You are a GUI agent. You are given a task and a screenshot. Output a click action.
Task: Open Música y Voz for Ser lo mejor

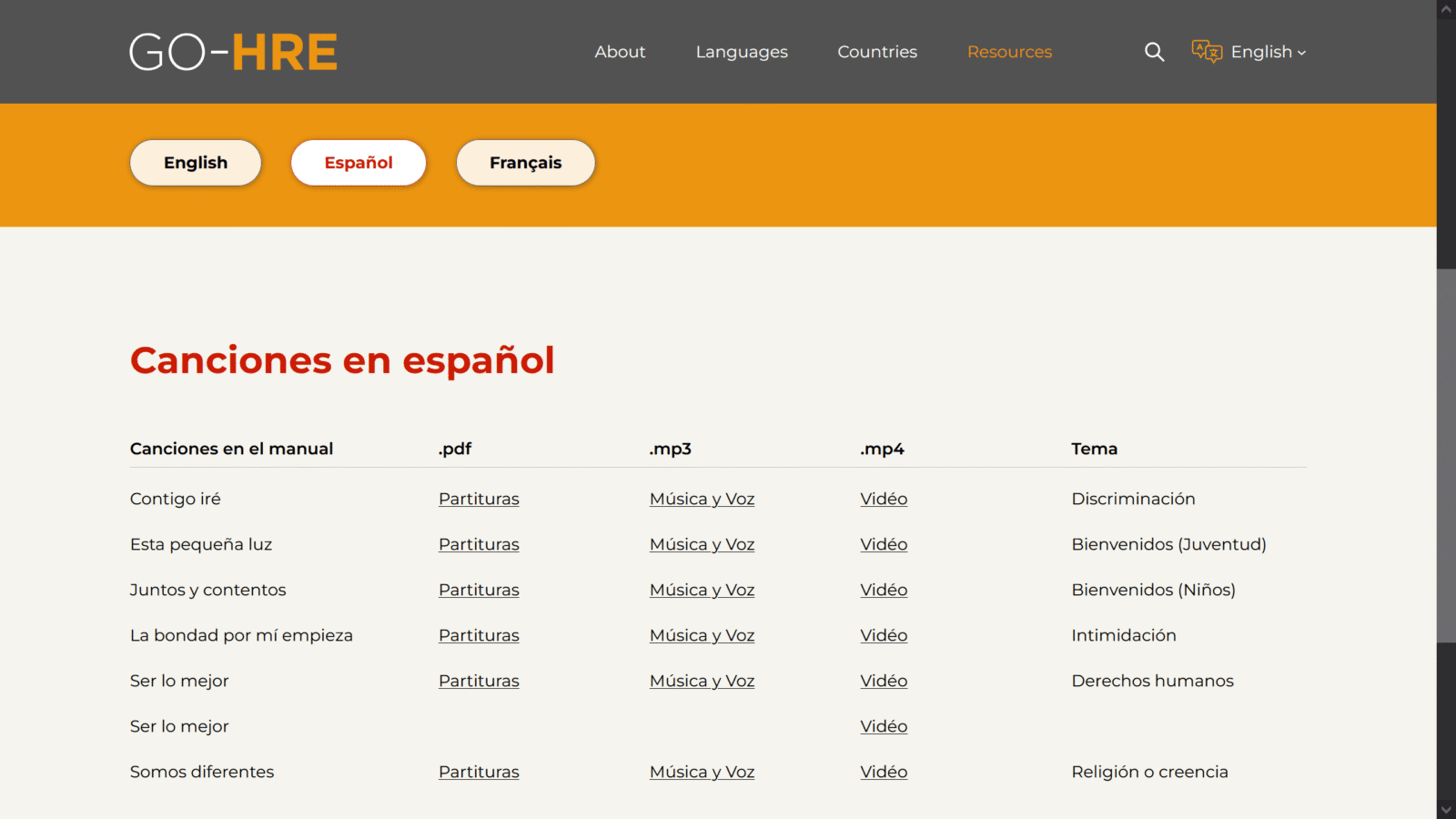(x=702, y=681)
